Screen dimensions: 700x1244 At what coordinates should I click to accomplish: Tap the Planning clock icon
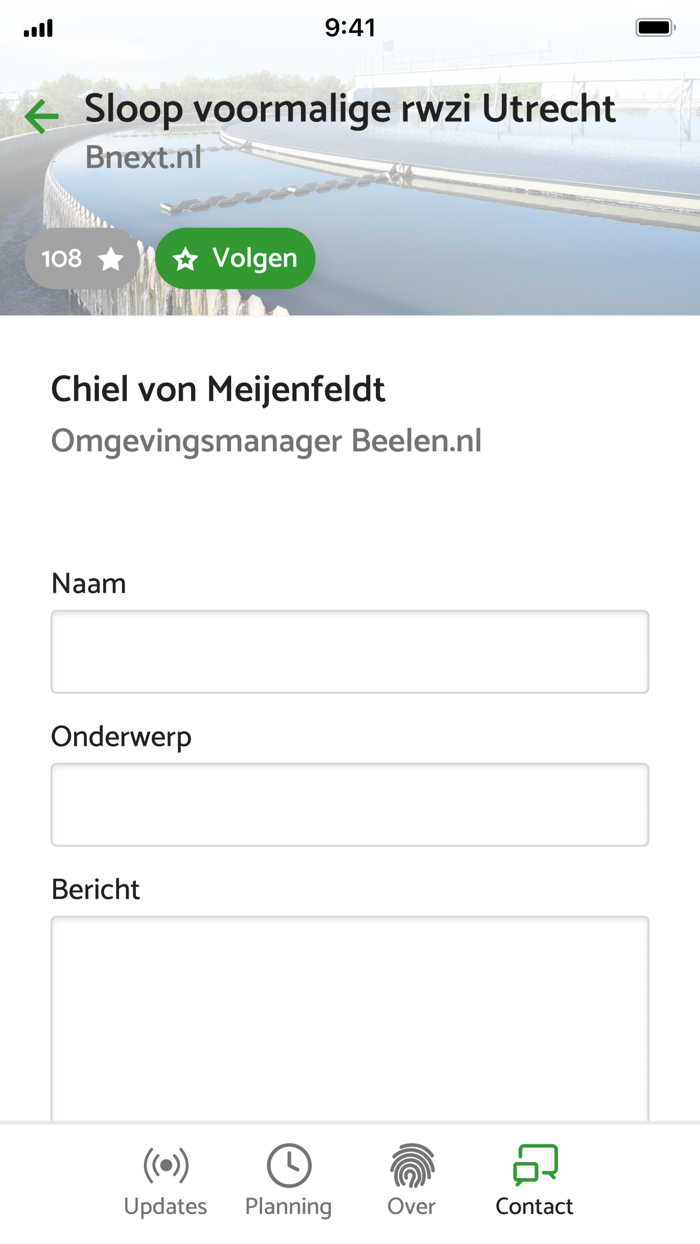(289, 1166)
